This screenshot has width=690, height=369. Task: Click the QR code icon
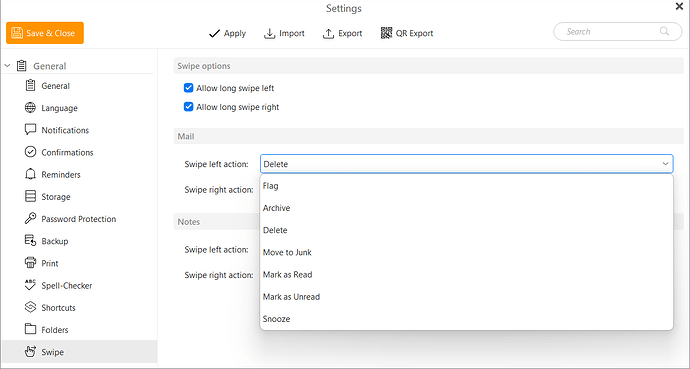tap(386, 33)
